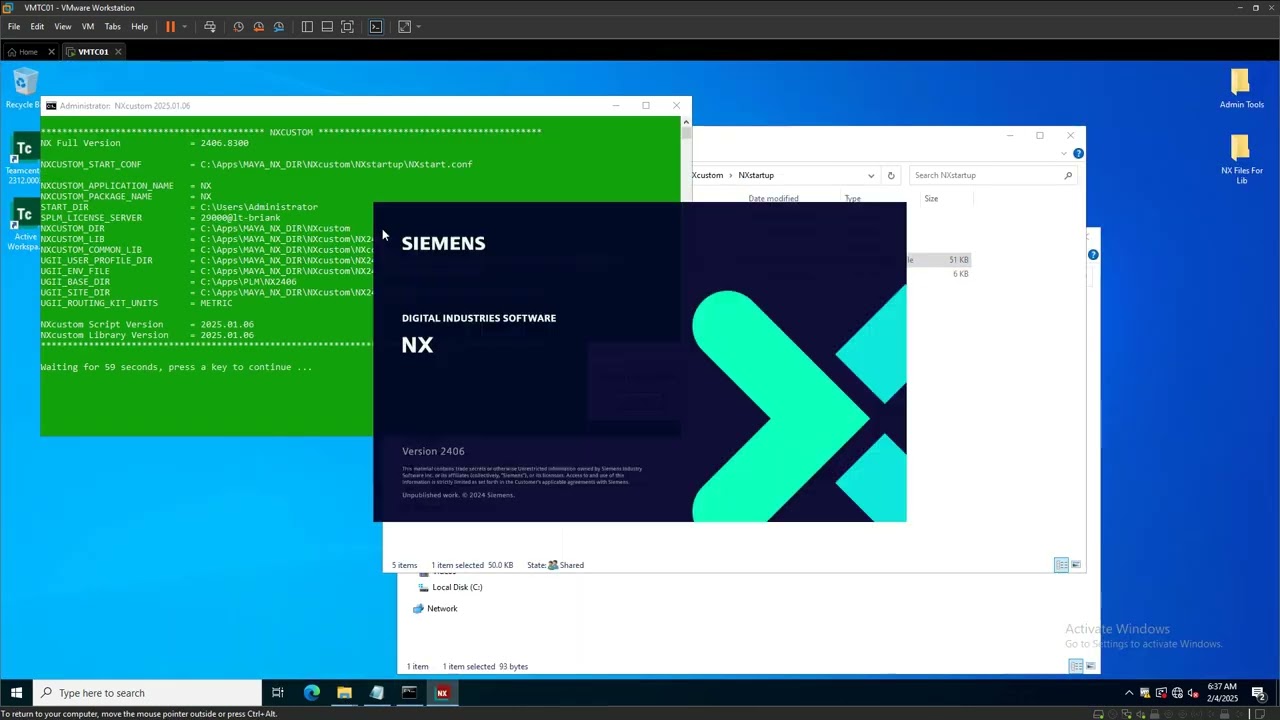Image resolution: width=1280 pixels, height=720 pixels.
Task: Expand the NXstartup Explorer ribbon chevron
Action: coord(1063,153)
